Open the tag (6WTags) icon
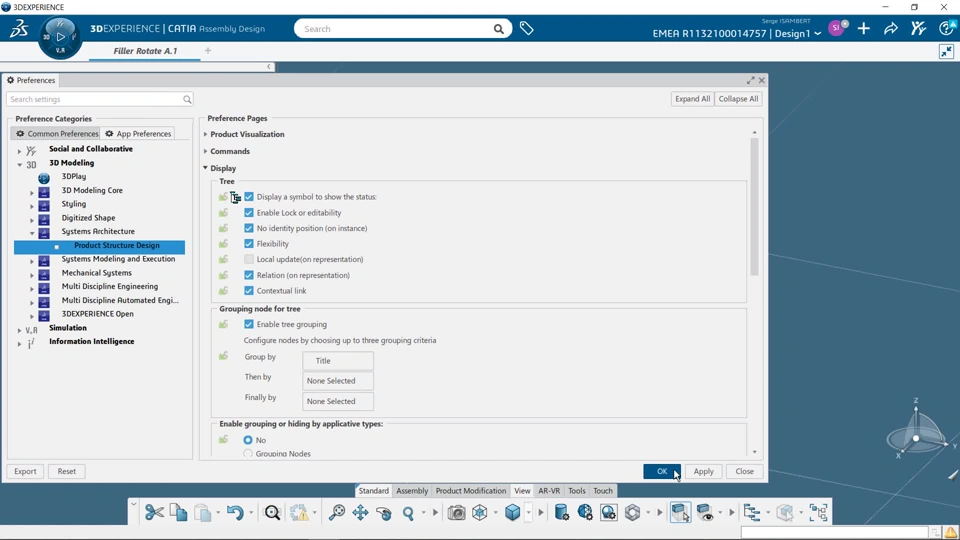 [x=527, y=28]
